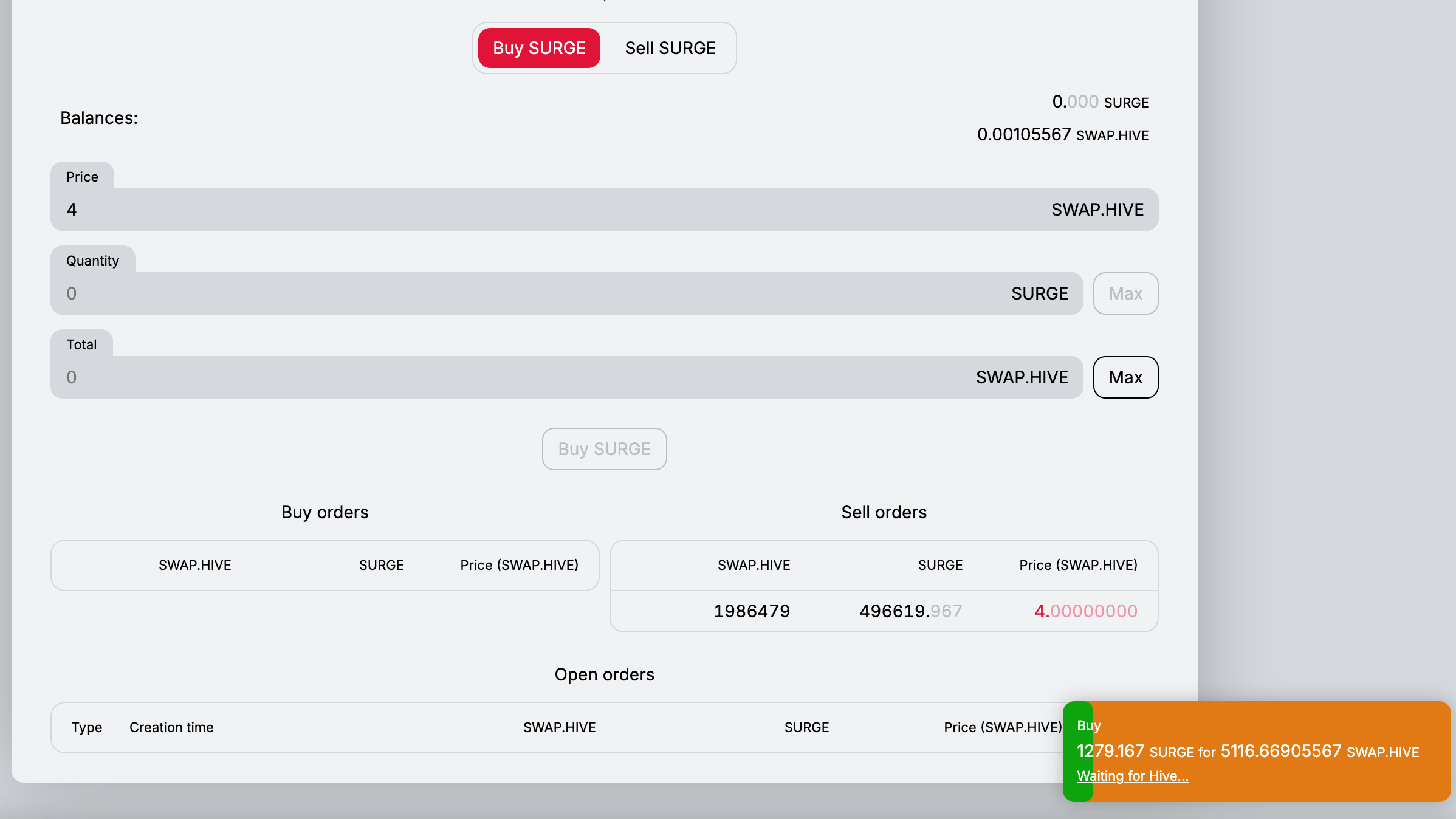Switch to Sell SURGE tab

coord(670,48)
